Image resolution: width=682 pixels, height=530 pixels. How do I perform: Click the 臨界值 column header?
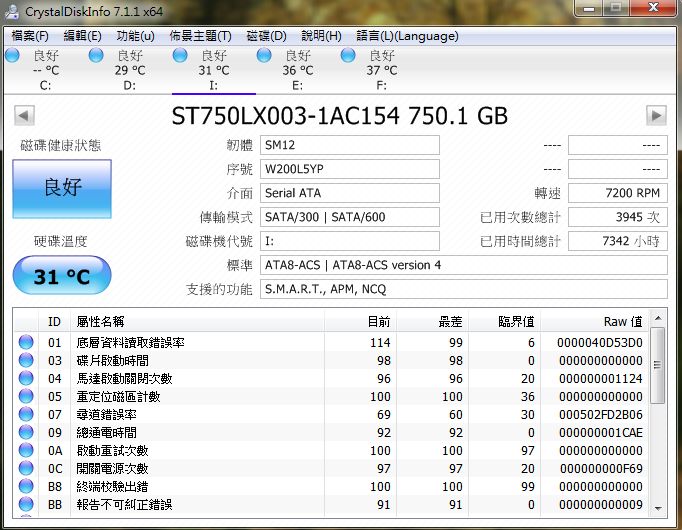click(x=505, y=322)
